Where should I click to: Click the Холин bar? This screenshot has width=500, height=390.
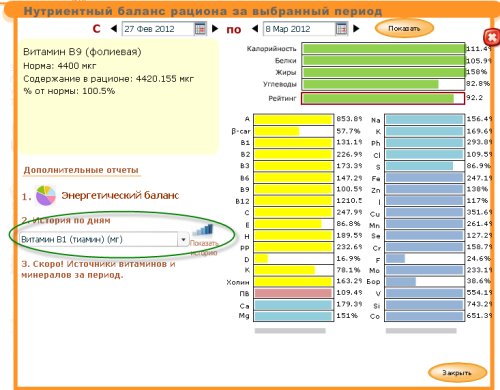click(294, 282)
